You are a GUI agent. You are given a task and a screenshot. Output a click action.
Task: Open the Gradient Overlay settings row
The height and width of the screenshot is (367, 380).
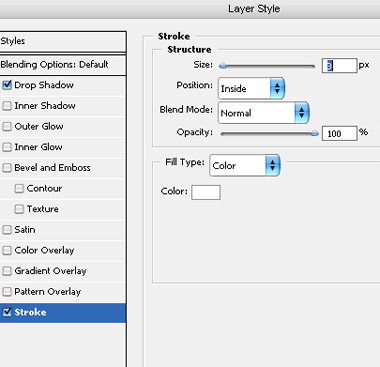63,271
